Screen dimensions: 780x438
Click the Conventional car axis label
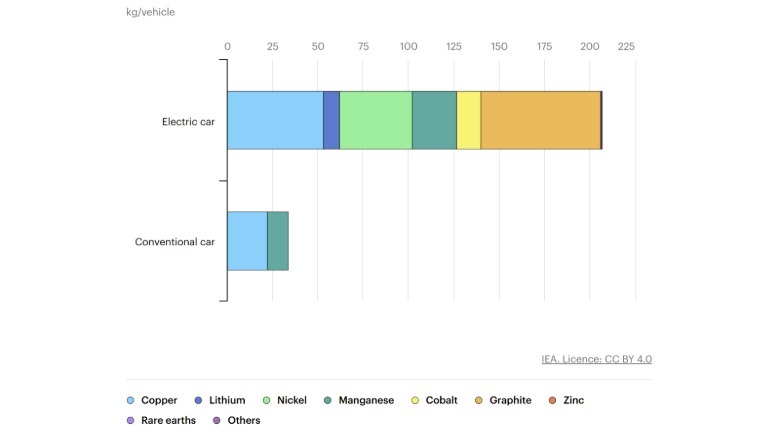pyautogui.click(x=175, y=242)
